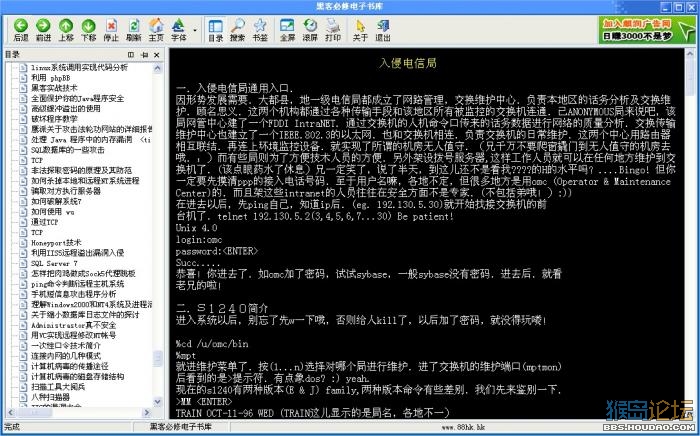Switch to full screen with 全屏 icon

[x=288, y=30]
